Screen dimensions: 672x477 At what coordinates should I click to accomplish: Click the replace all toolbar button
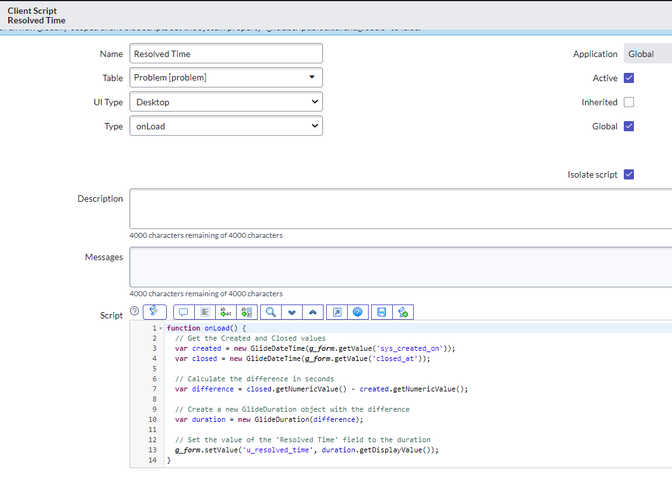(x=247, y=312)
